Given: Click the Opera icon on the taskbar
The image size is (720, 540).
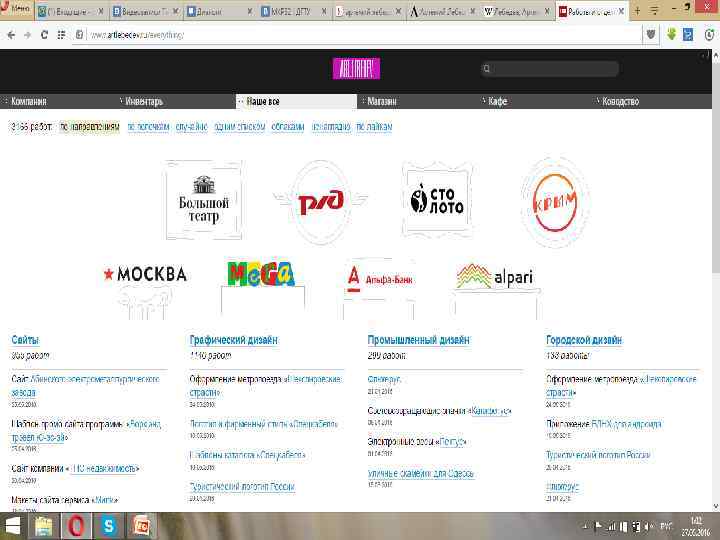Looking at the screenshot, I should (77, 526).
